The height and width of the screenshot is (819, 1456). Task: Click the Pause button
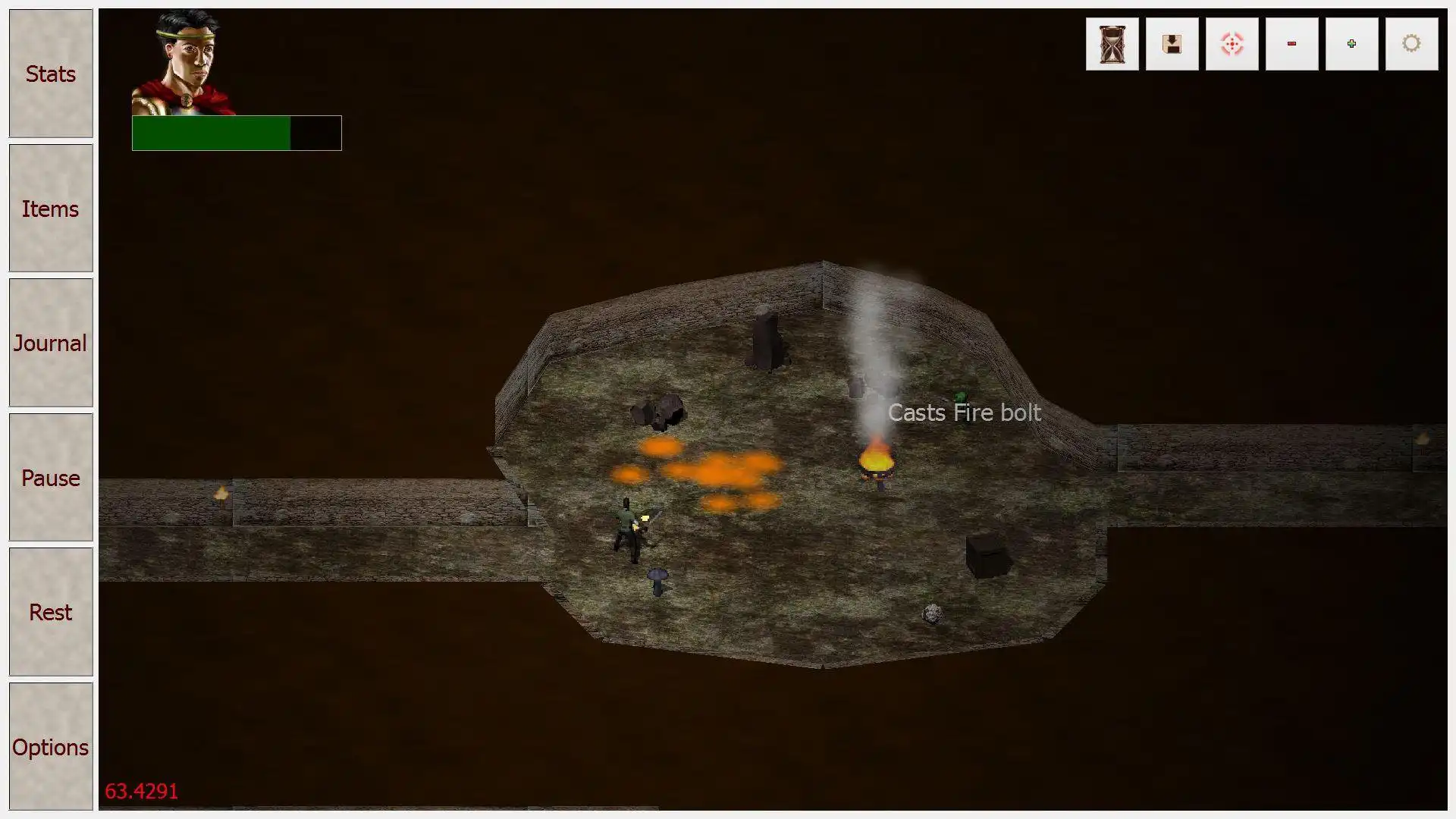50,478
